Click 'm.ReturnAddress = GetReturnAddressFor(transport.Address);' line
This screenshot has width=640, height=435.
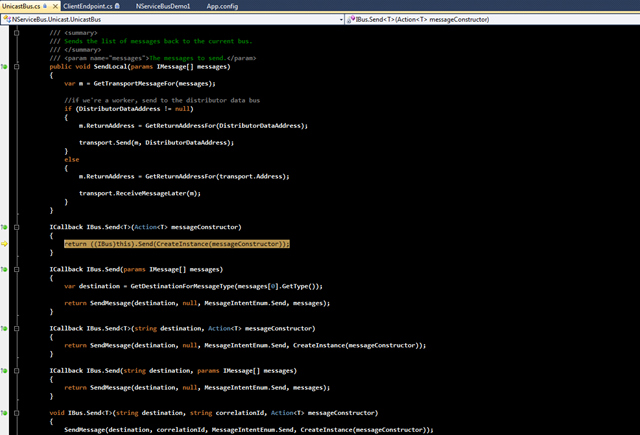184,176
